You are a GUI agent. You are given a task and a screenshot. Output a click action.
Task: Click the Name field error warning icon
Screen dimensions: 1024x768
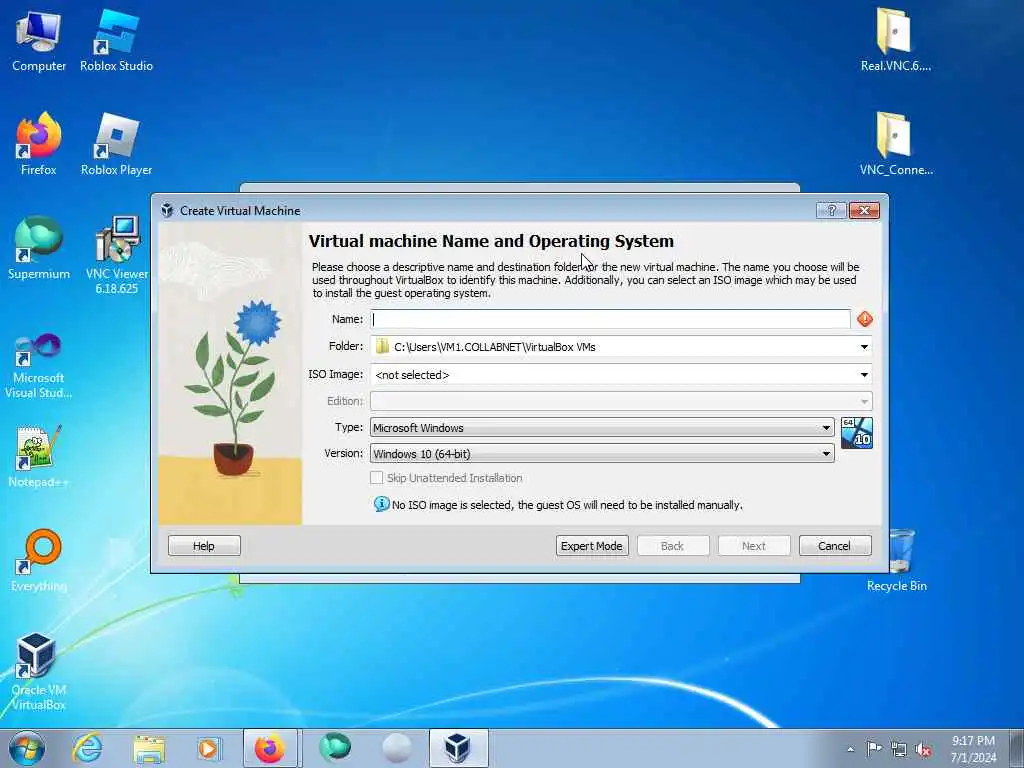[x=865, y=319]
